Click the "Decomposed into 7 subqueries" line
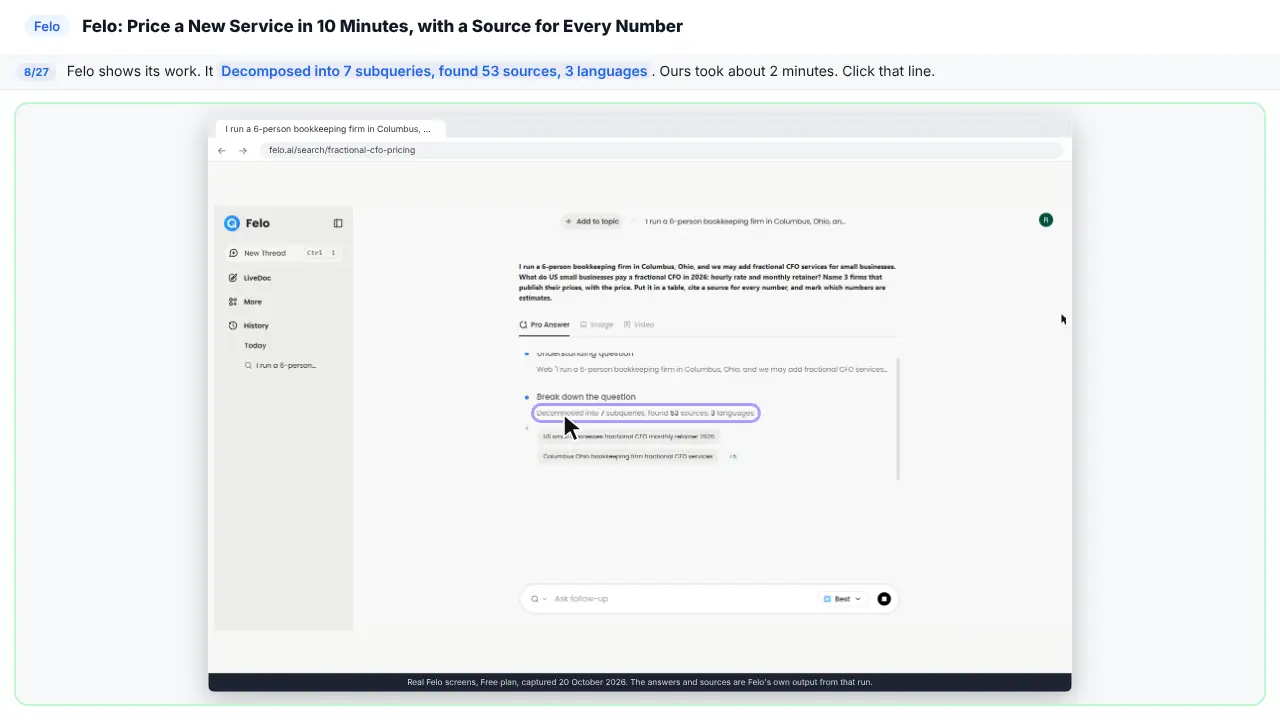The image size is (1280, 720). click(646, 413)
